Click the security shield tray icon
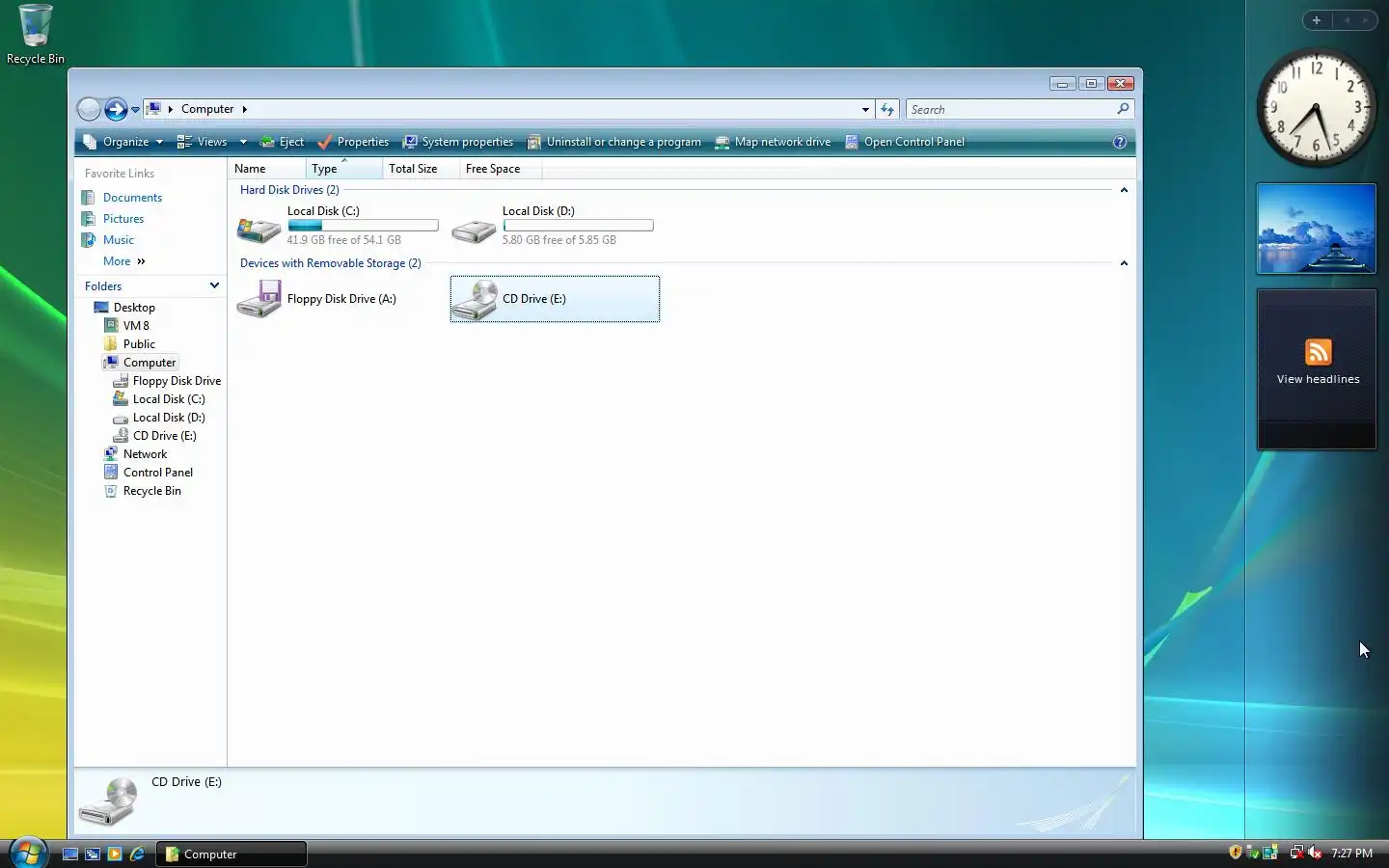Screen dimensions: 1389x868 click(x=1236, y=853)
